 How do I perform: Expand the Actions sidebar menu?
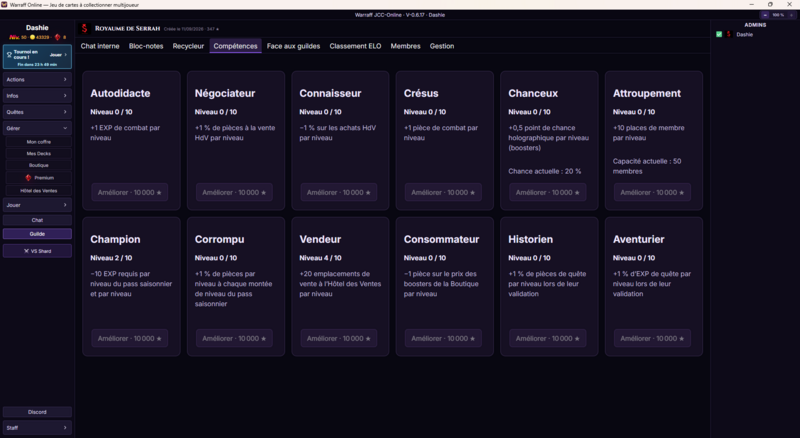point(37,80)
